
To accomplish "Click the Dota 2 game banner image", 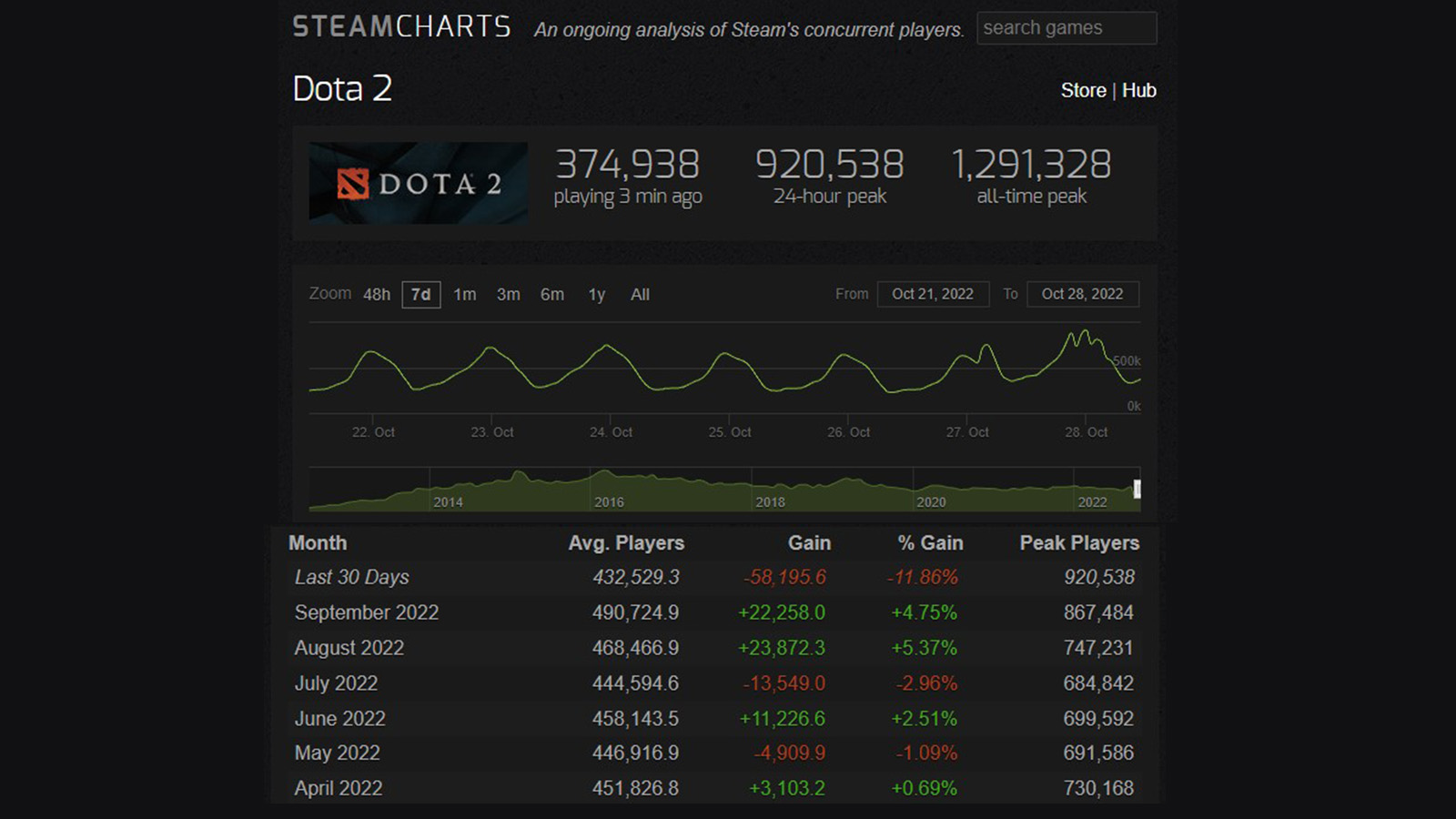I will (x=419, y=181).
